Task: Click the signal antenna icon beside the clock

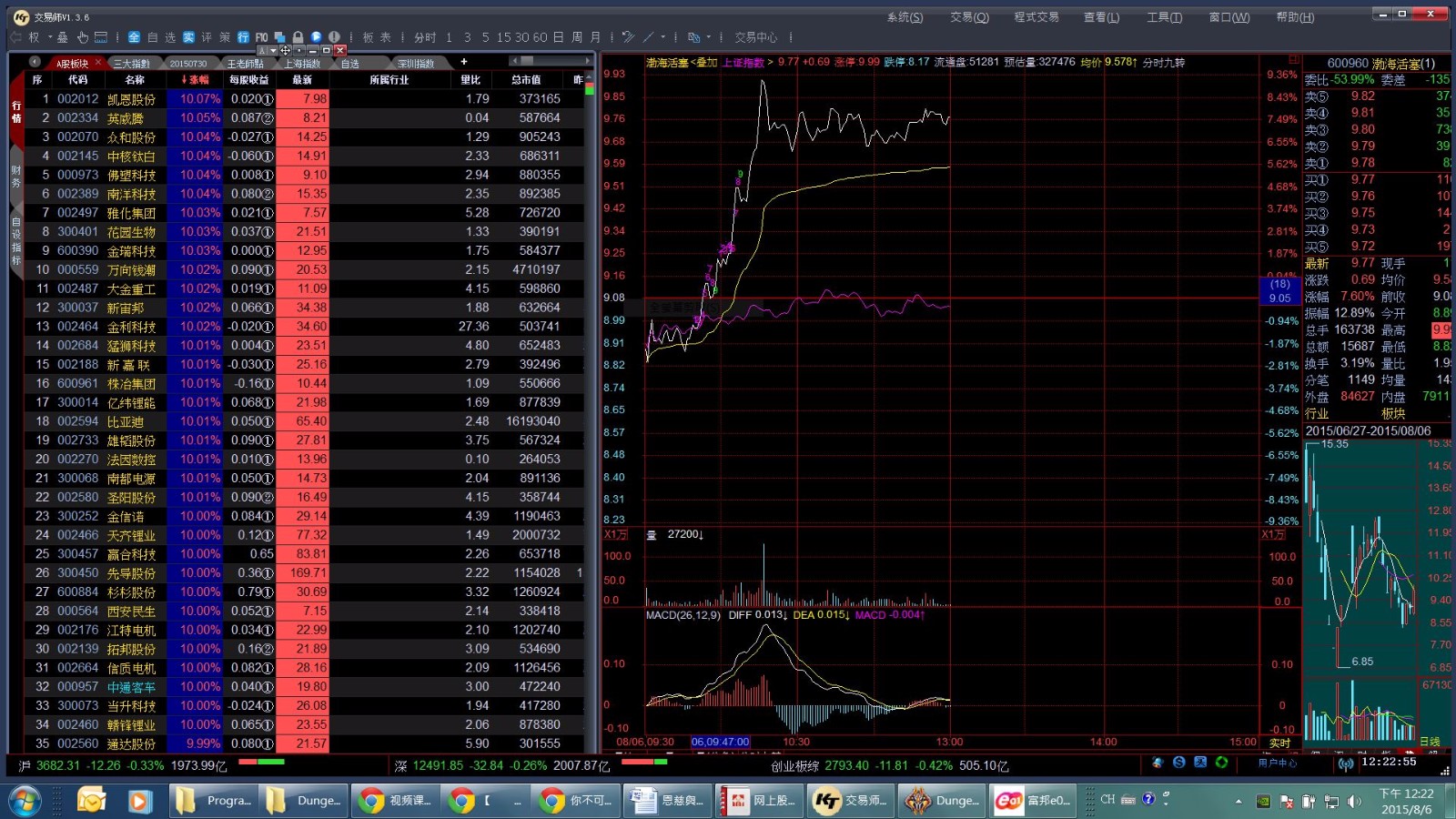Action: [1345, 763]
